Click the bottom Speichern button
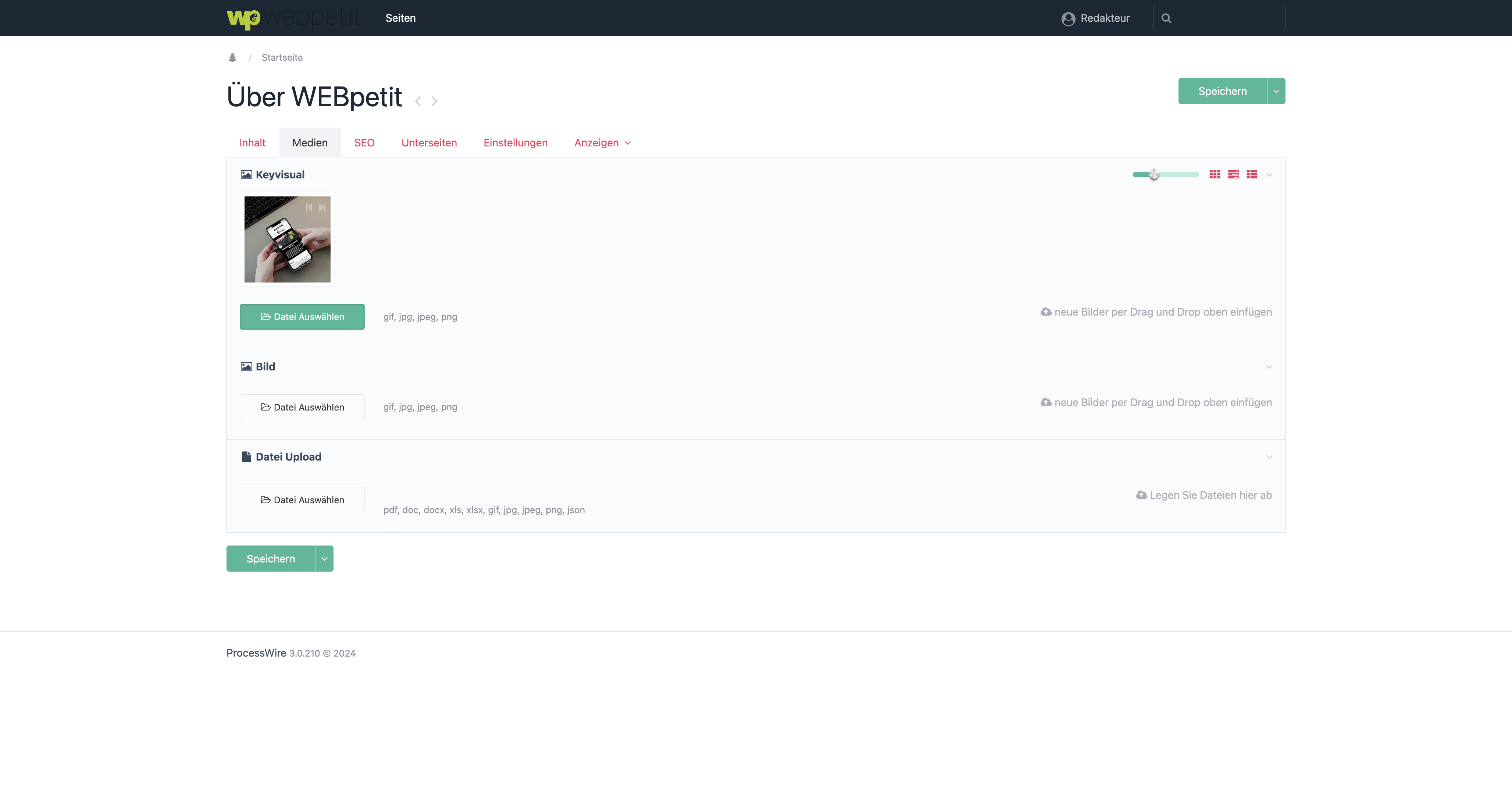The height and width of the screenshot is (810, 1512). click(x=271, y=559)
